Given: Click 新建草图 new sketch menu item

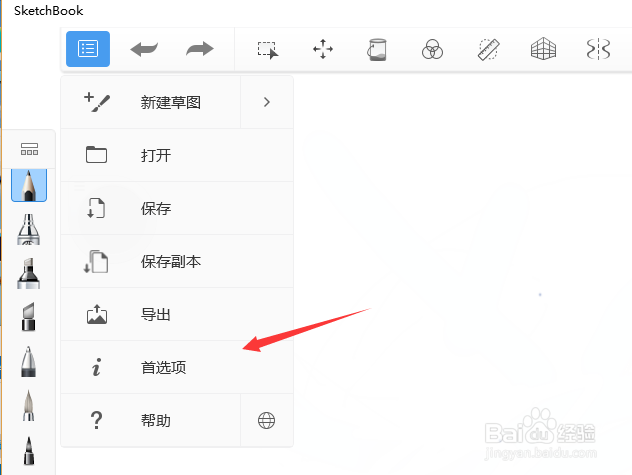Looking at the screenshot, I should 151,102.
